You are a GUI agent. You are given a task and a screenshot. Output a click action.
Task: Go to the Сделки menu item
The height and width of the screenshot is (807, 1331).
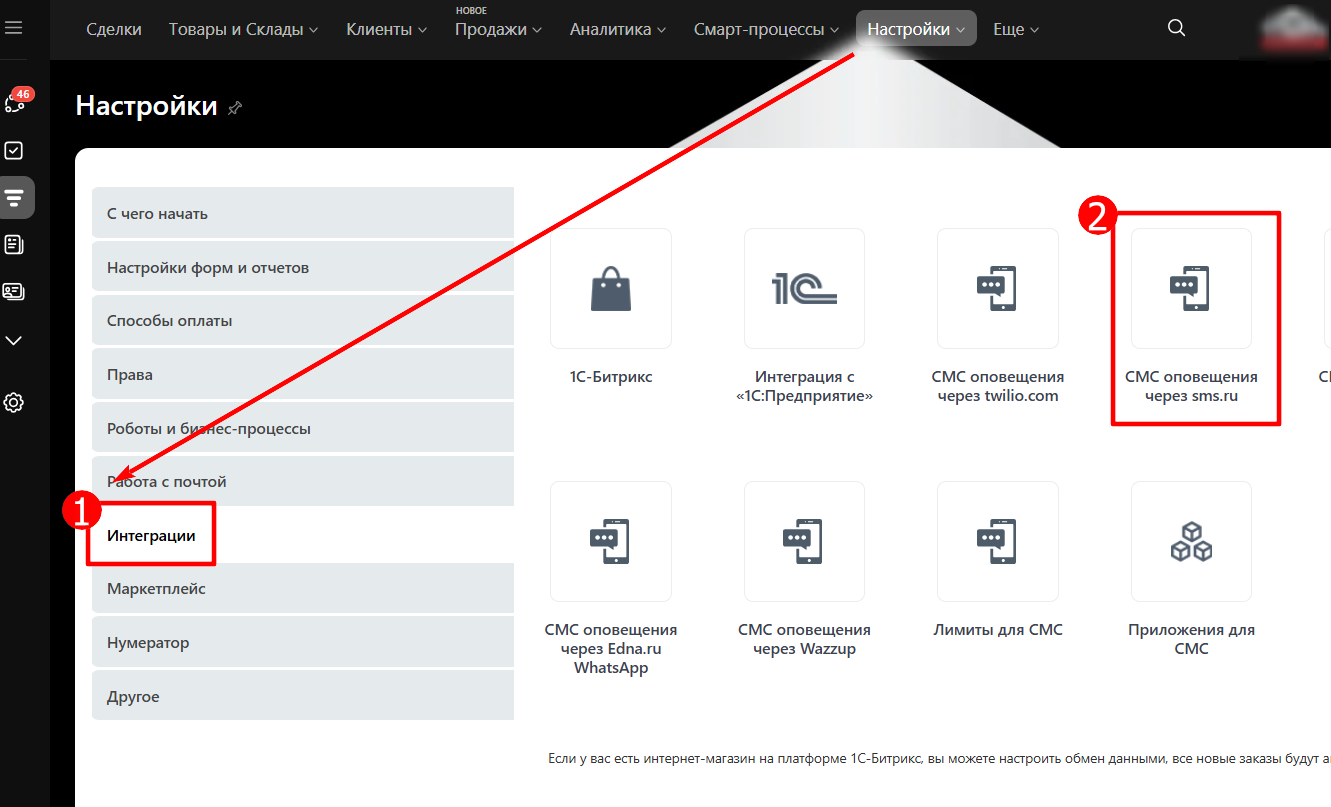pos(114,29)
